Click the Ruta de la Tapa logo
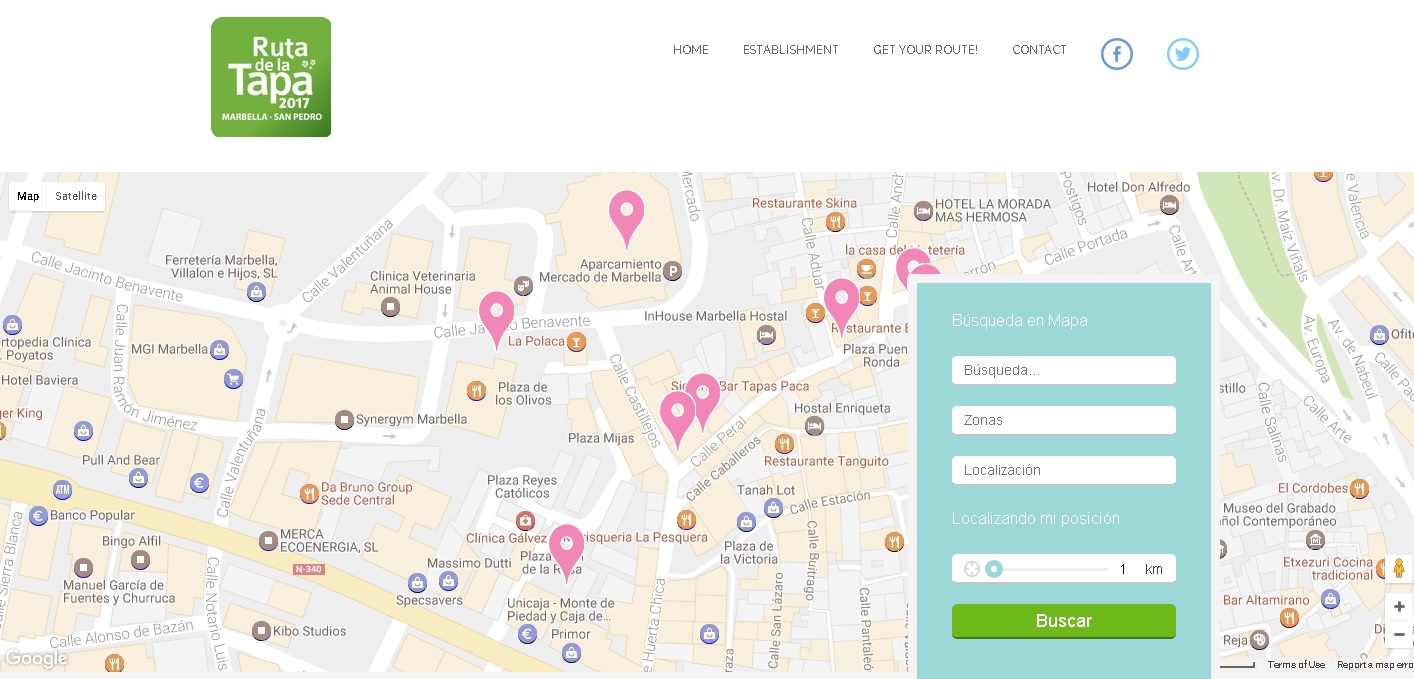1414x679 pixels. [271, 77]
